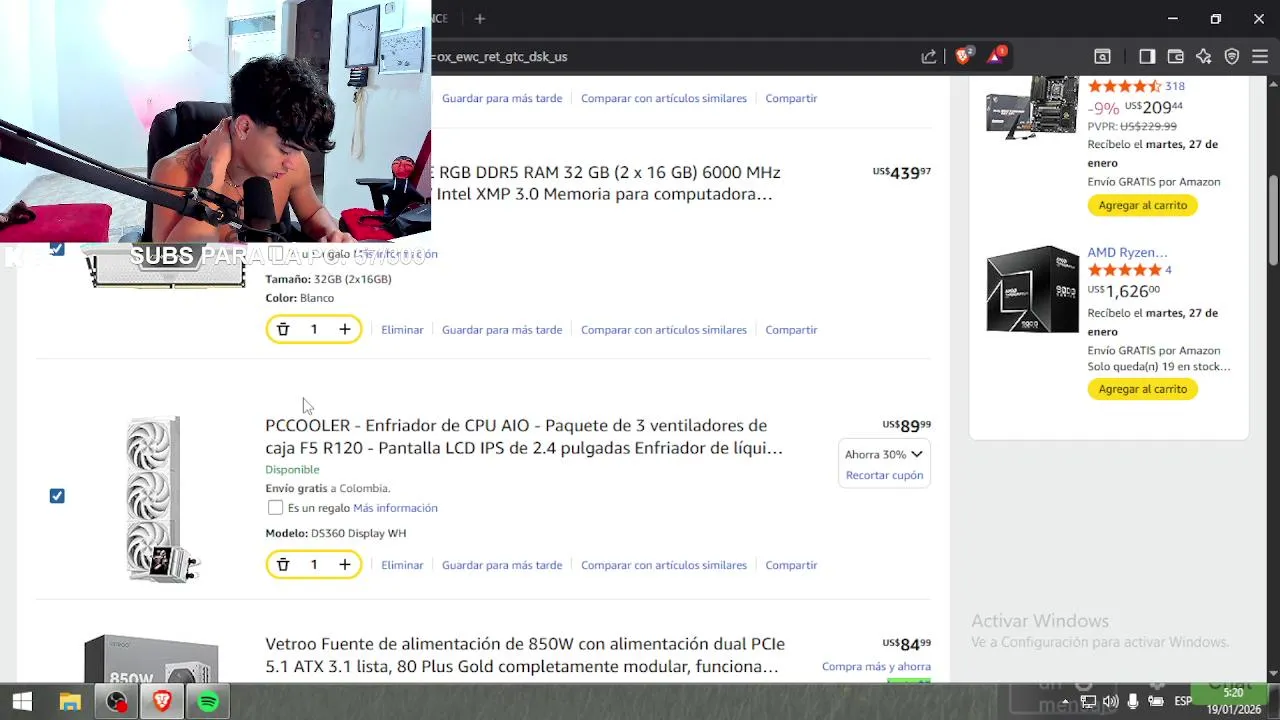The width and height of the screenshot is (1280, 720).
Task: Increase RAM 32GB quantity with plus icon
Action: click(345, 329)
